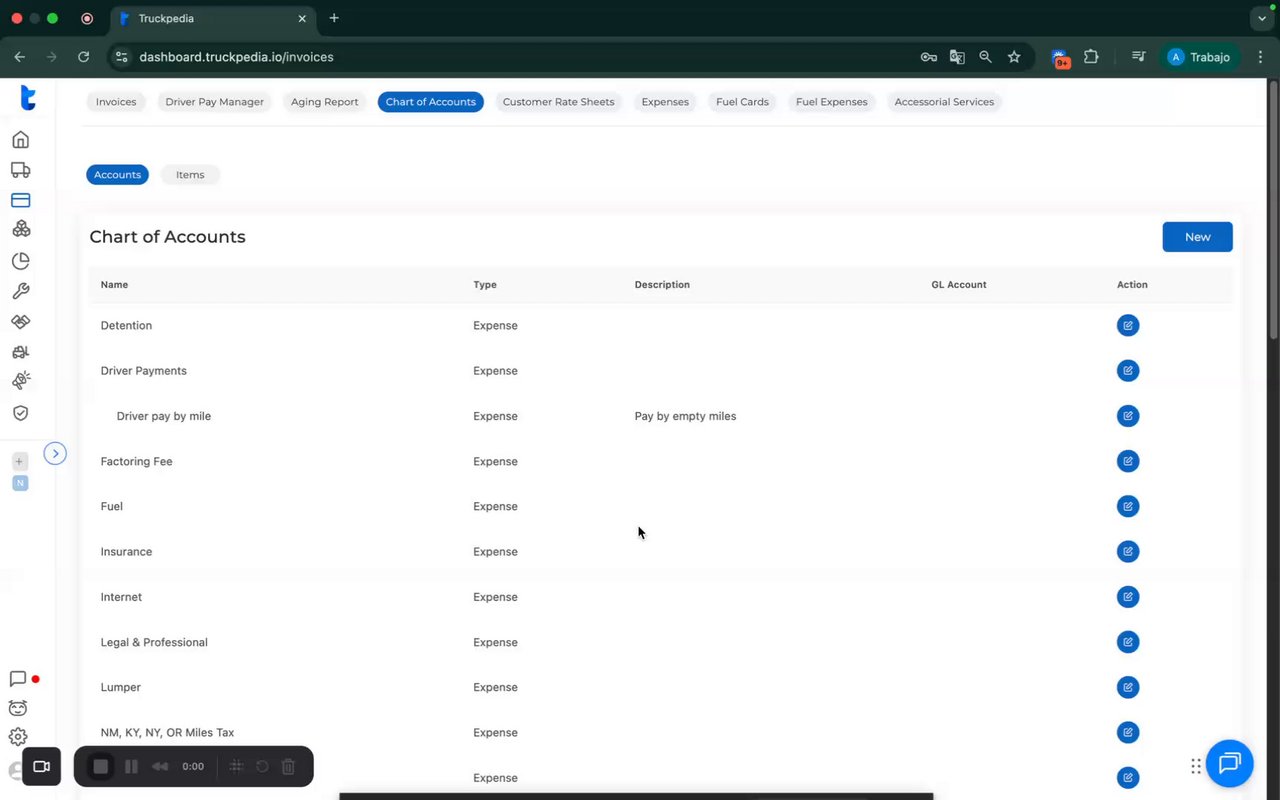Edit the Driver pay by mile account
1280x800 pixels.
click(x=1128, y=416)
